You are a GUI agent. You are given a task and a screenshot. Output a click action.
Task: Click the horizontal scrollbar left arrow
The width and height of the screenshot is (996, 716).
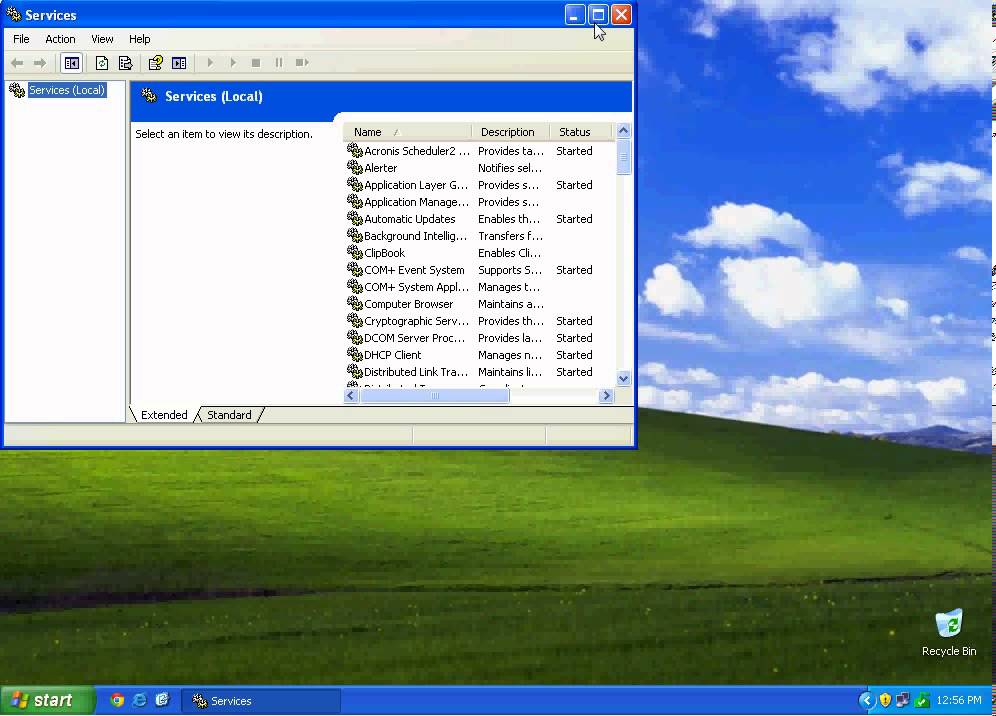351,395
